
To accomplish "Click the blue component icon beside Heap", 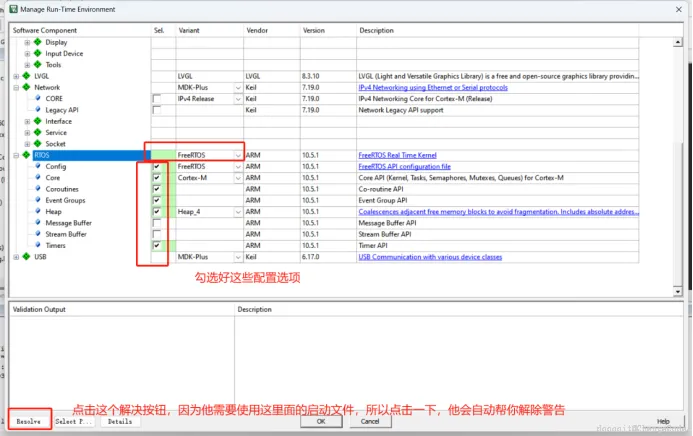I will pos(38,211).
